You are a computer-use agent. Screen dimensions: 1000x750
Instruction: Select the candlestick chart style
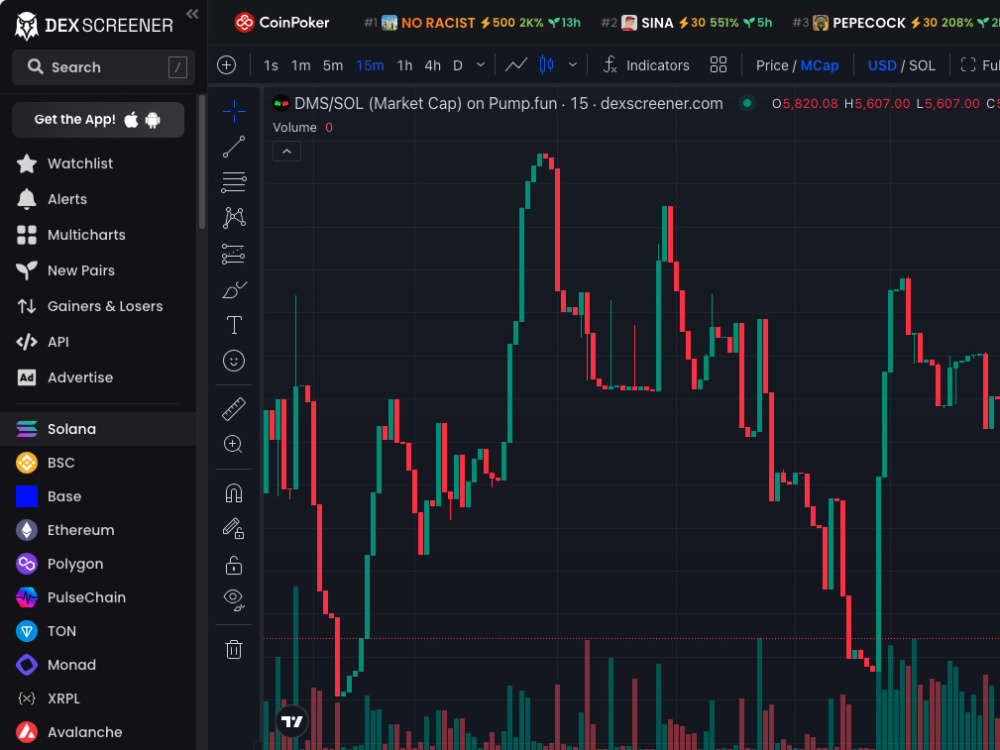[547, 65]
